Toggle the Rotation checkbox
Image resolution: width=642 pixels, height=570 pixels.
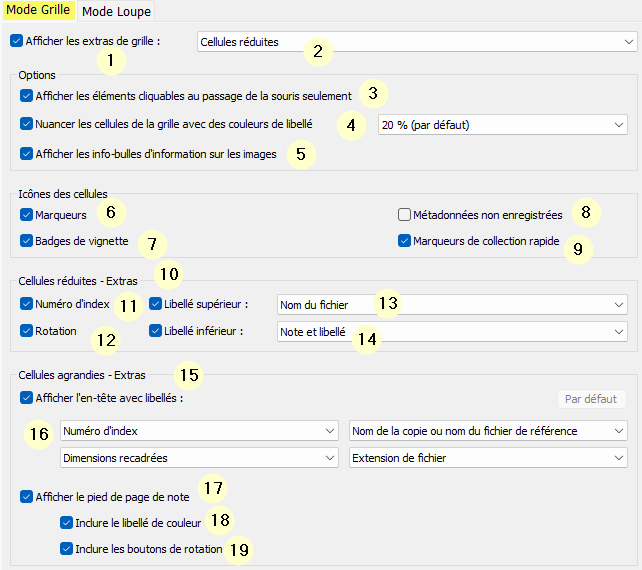pyautogui.click(x=26, y=330)
